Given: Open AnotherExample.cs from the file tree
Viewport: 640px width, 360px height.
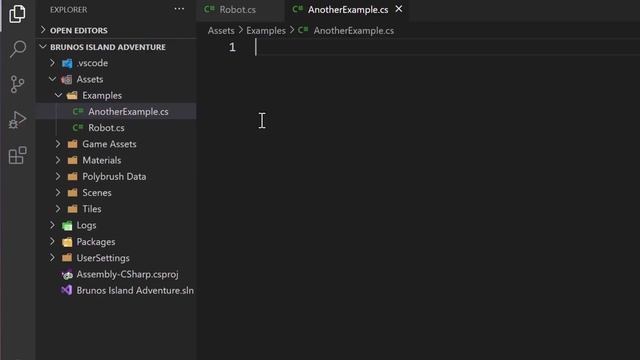Looking at the screenshot, I should 128,111.
